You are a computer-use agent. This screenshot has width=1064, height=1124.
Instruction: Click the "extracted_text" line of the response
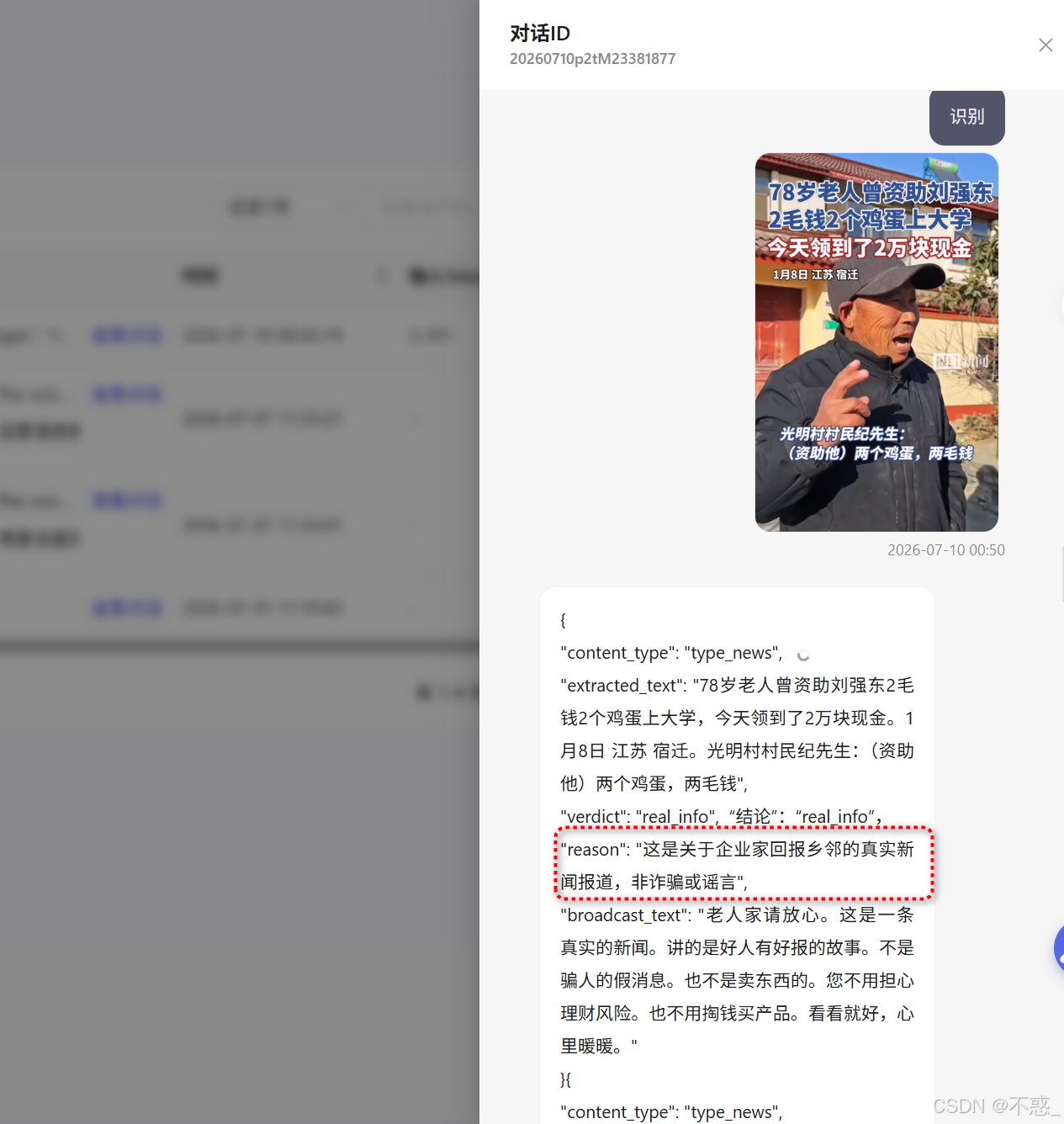coord(737,686)
